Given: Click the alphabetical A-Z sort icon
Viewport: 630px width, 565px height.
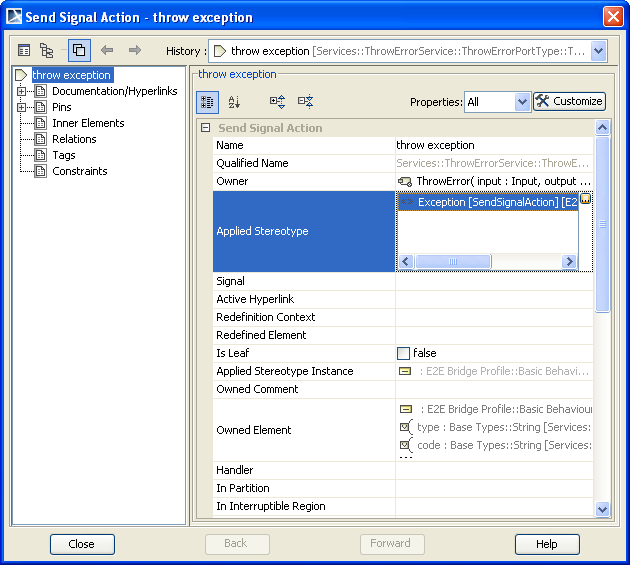Looking at the screenshot, I should click(235, 101).
